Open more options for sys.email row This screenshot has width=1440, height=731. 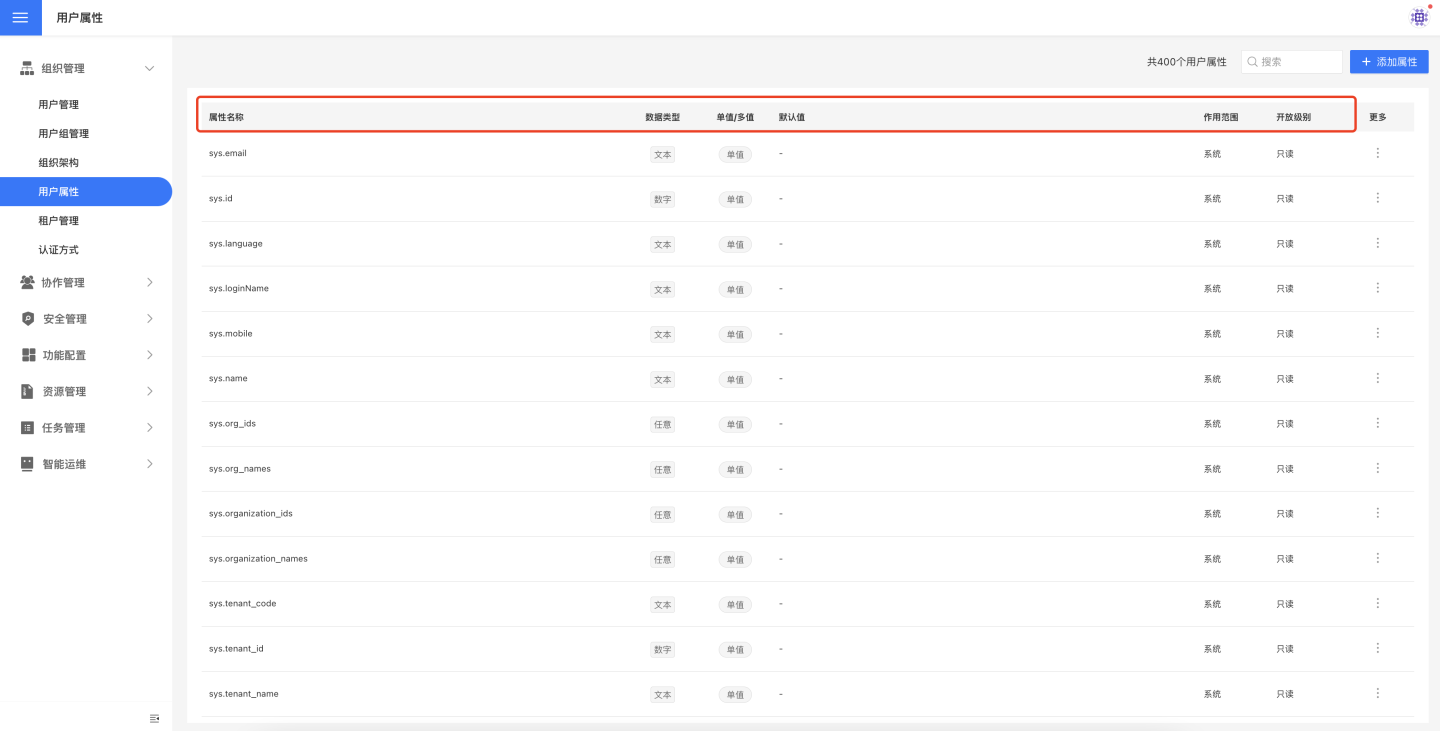point(1377,153)
